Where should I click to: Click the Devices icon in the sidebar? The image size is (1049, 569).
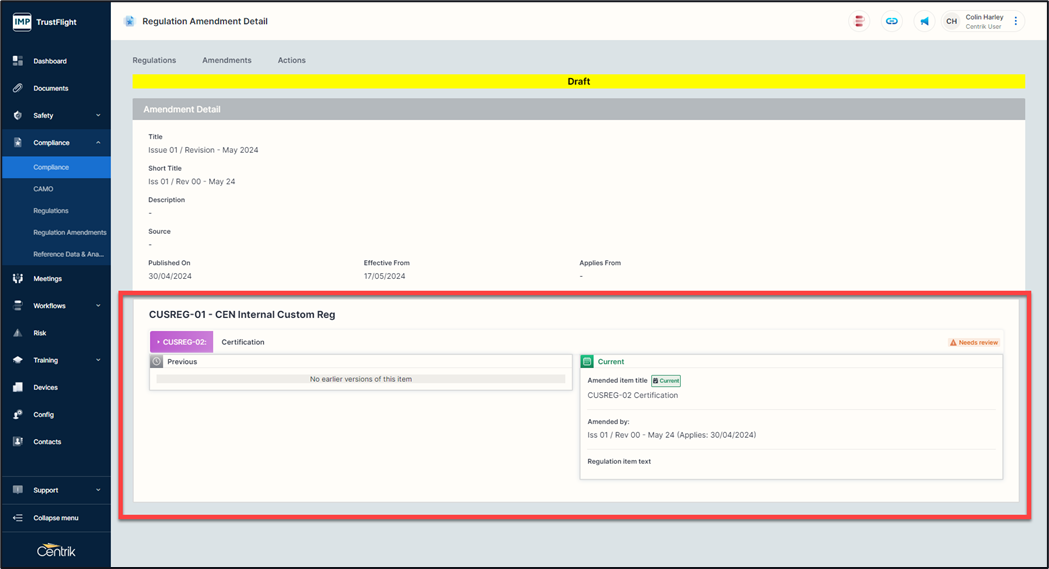pos(17,387)
